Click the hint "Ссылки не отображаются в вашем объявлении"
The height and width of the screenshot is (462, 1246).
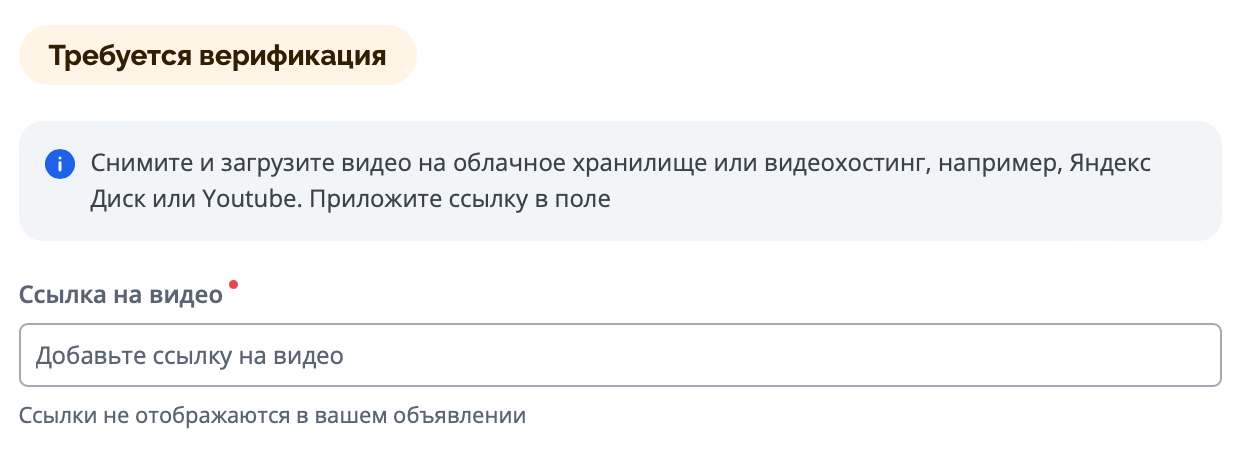coord(273,414)
